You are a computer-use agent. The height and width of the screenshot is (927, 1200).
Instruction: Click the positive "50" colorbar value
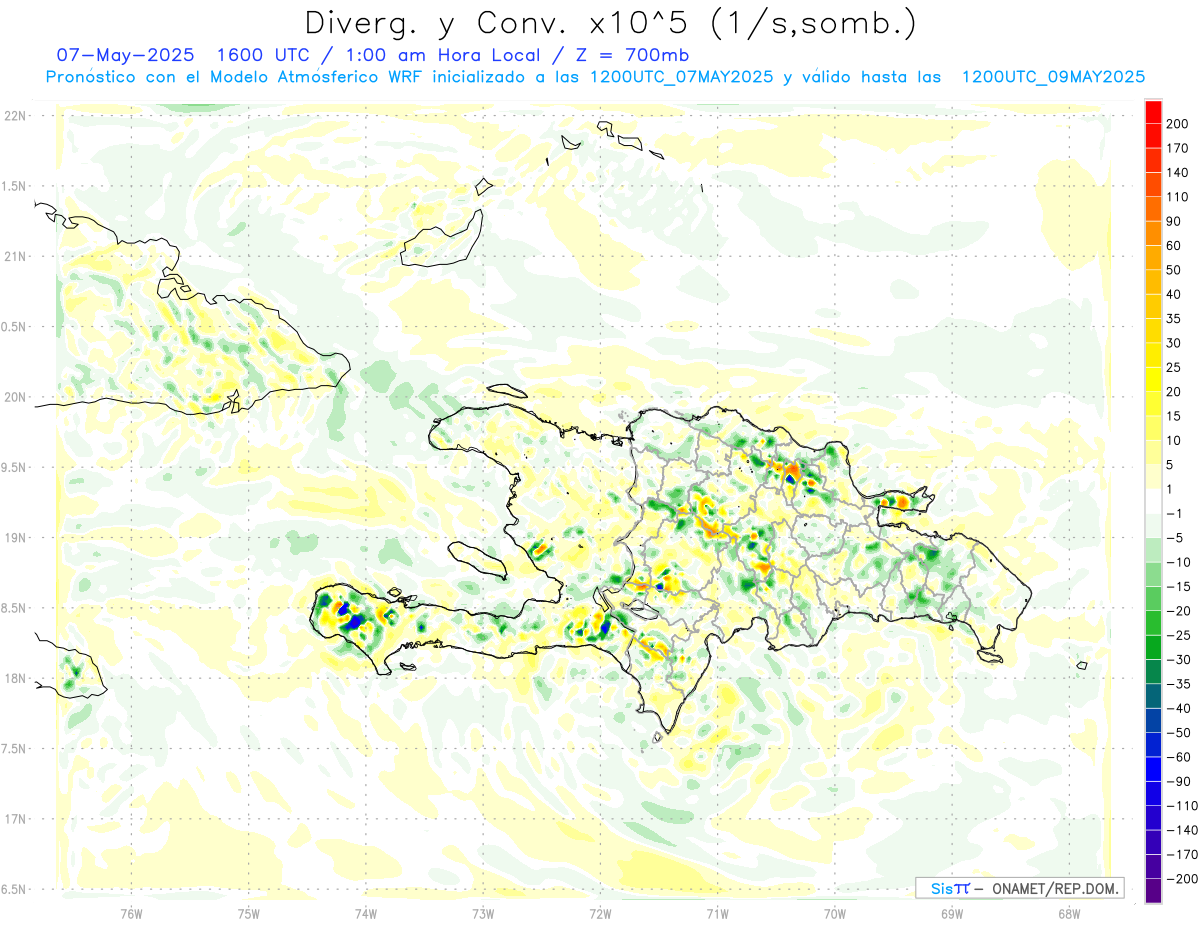[1174, 271]
